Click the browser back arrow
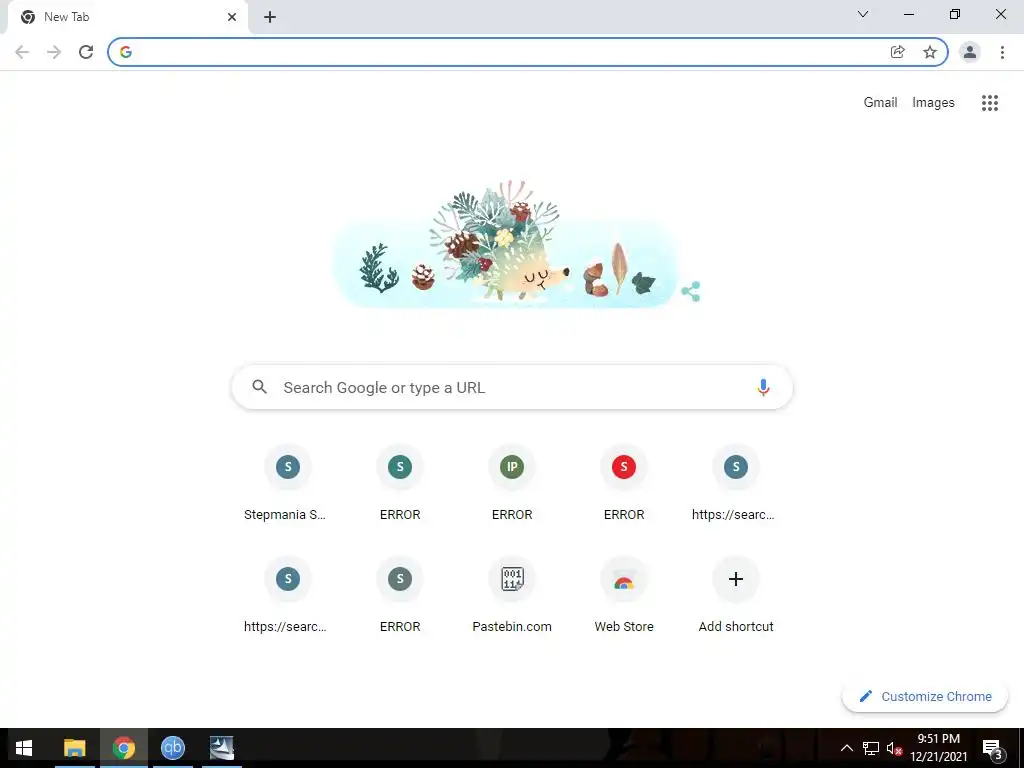1024x768 pixels. pyautogui.click(x=22, y=52)
